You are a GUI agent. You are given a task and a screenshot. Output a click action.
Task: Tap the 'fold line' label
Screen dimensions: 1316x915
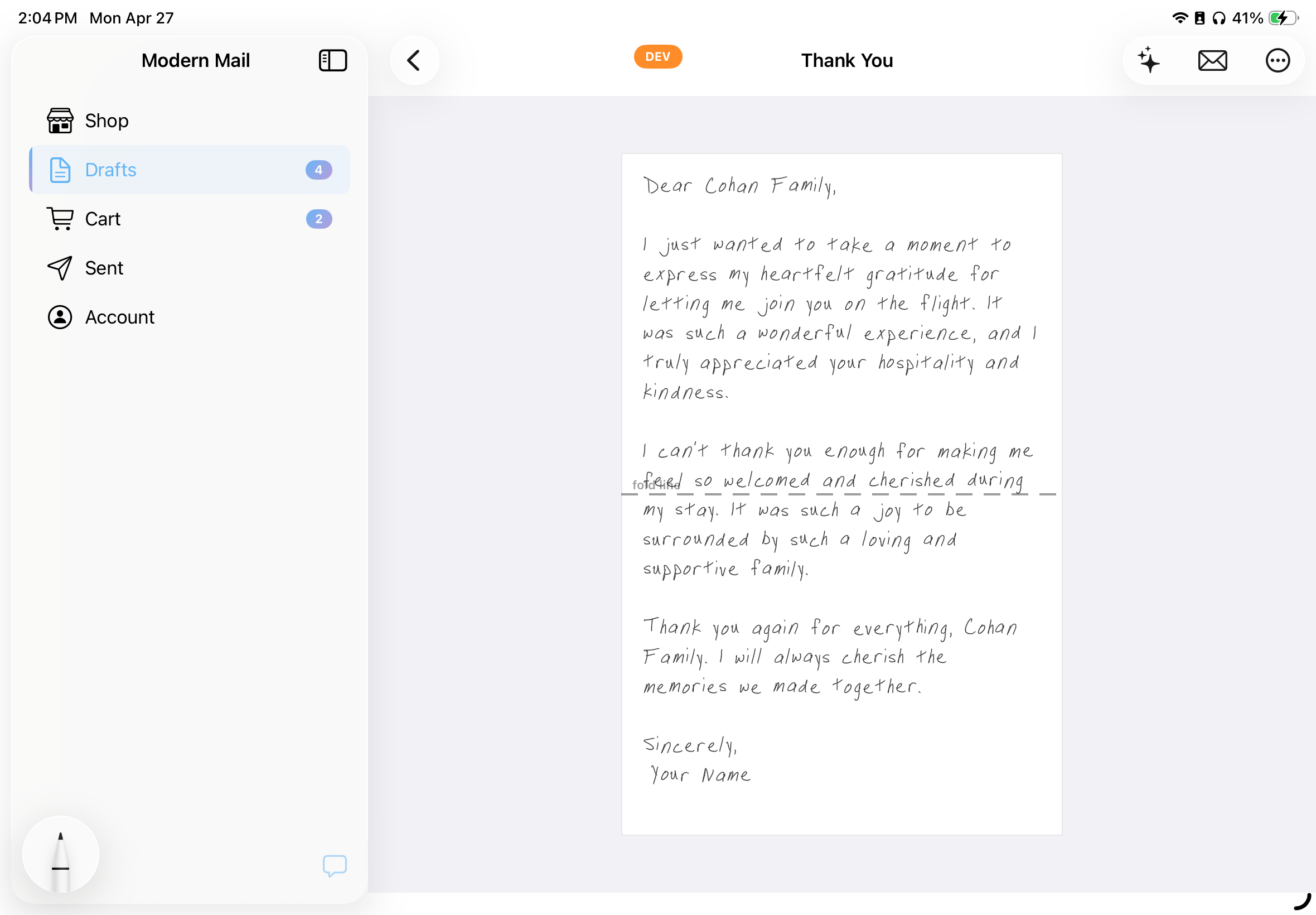(x=656, y=485)
